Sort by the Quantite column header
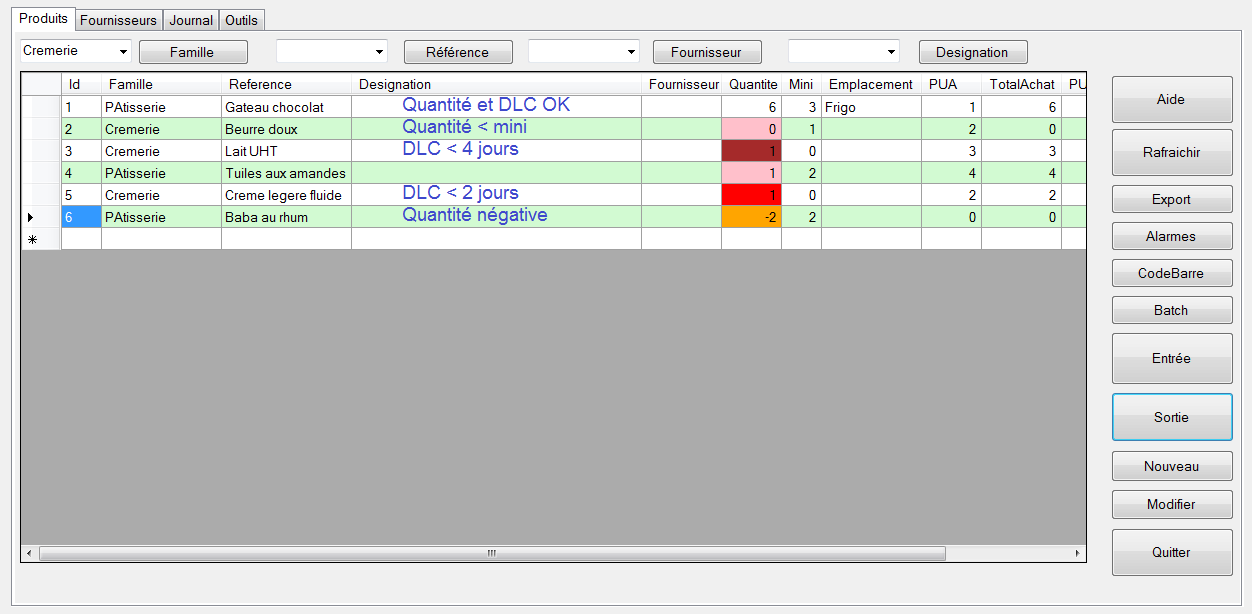This screenshot has width=1252, height=614. [x=751, y=84]
